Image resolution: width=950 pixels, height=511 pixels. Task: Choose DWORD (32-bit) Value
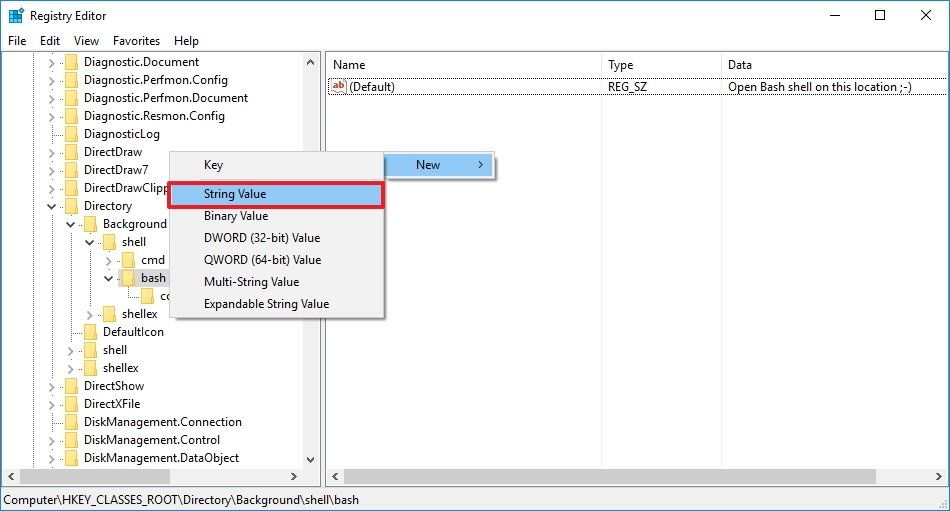coord(276,238)
